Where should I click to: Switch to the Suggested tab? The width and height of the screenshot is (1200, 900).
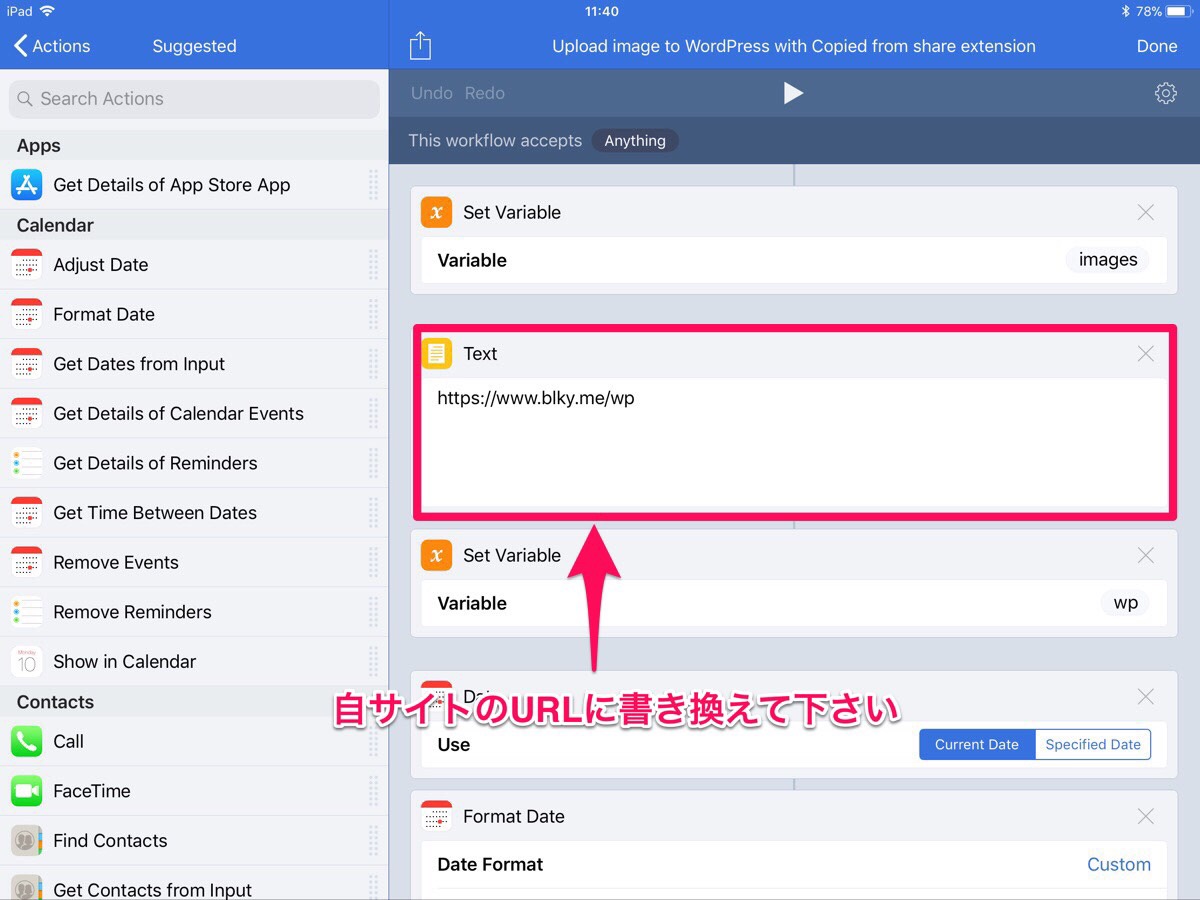coord(194,46)
